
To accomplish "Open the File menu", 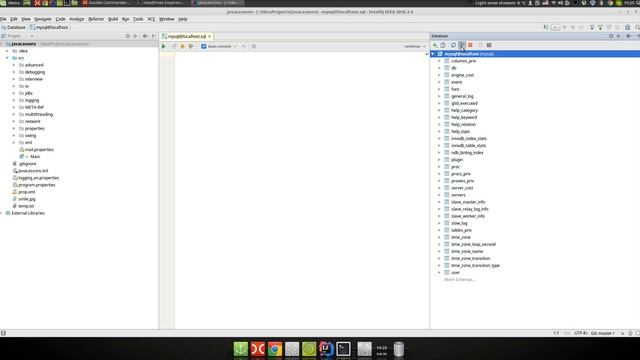I will [3, 19].
